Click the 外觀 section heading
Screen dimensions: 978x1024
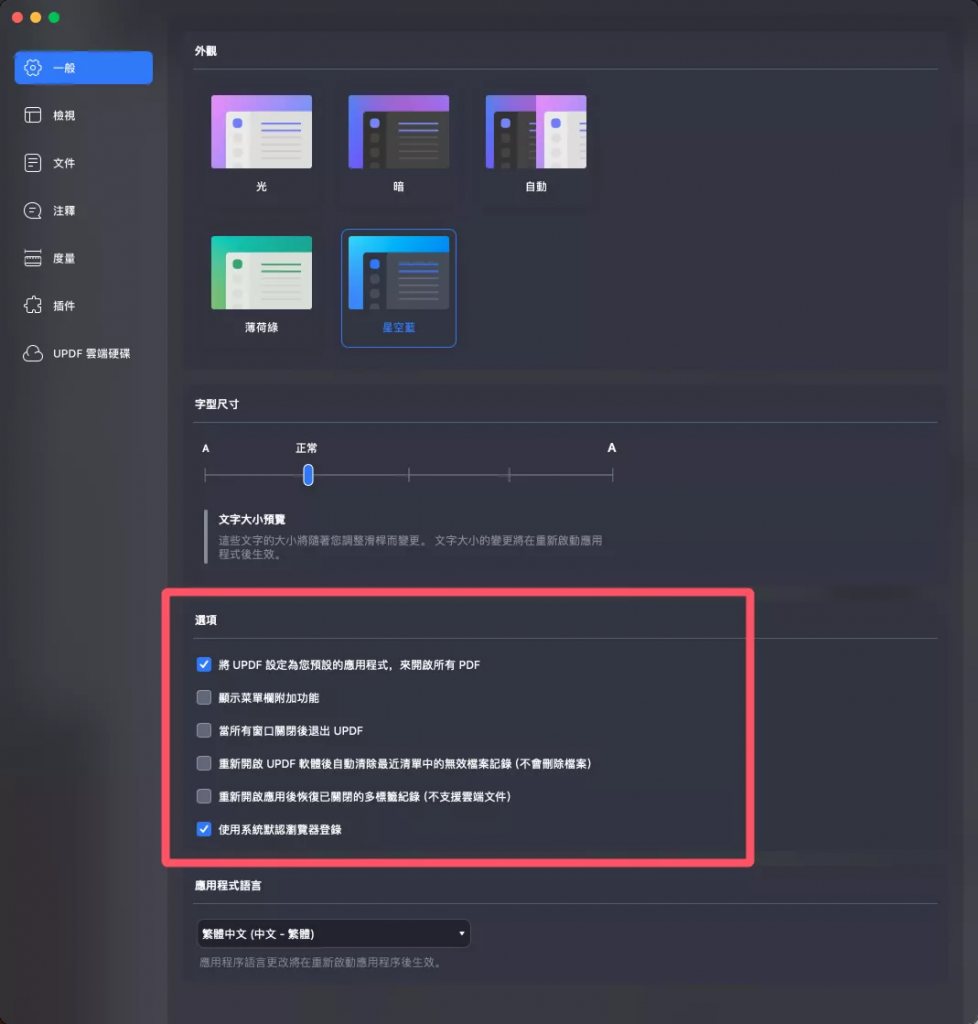coord(206,51)
